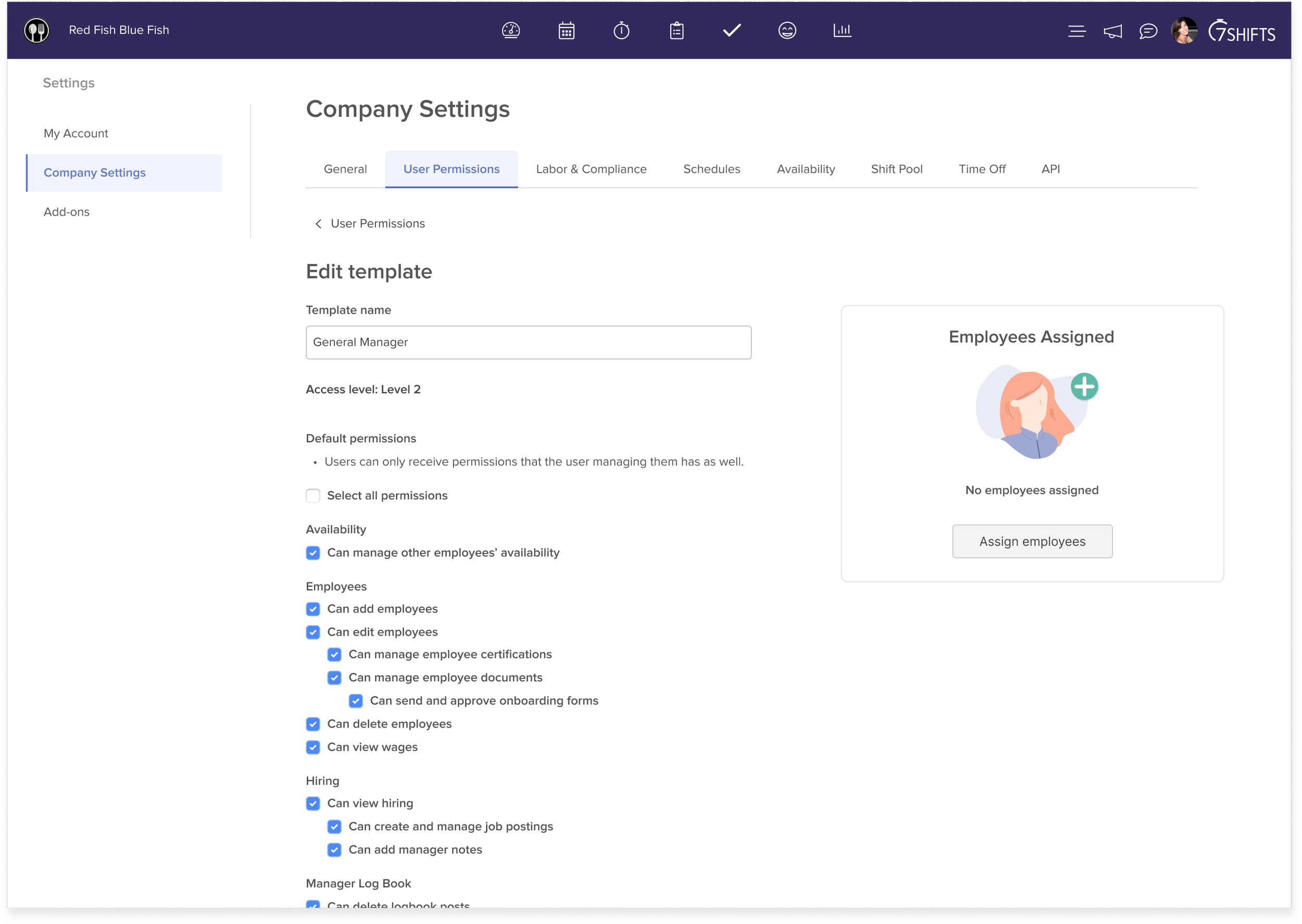Open the Shift Pool tab

coord(896,169)
